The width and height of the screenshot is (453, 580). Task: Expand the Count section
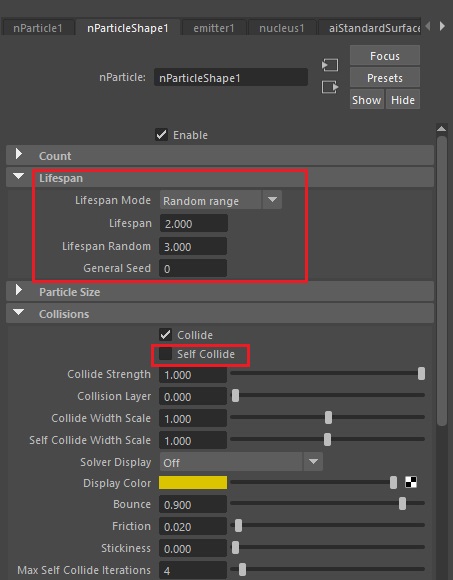pyautogui.click(x=19, y=154)
